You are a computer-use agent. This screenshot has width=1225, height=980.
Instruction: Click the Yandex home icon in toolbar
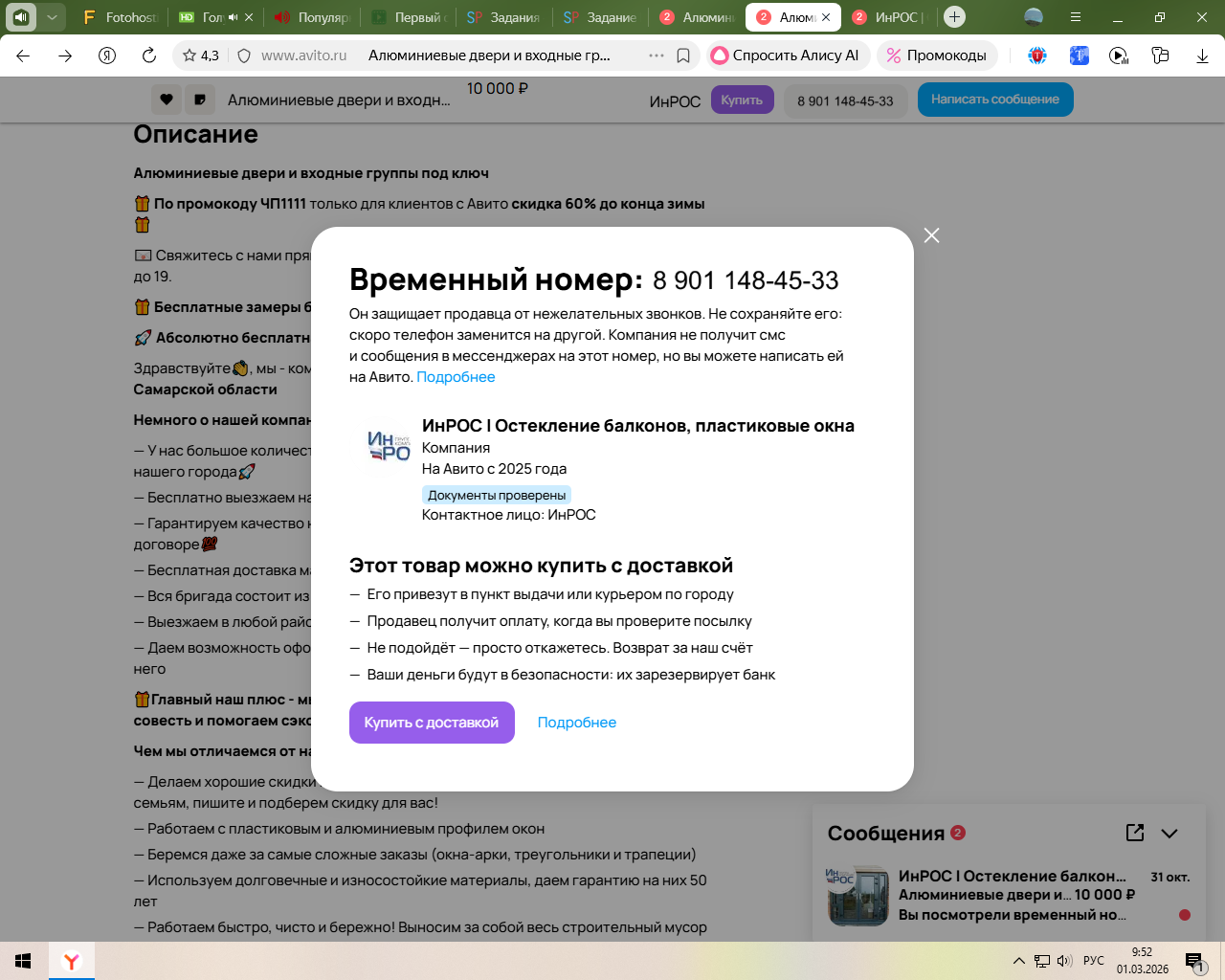point(107,56)
